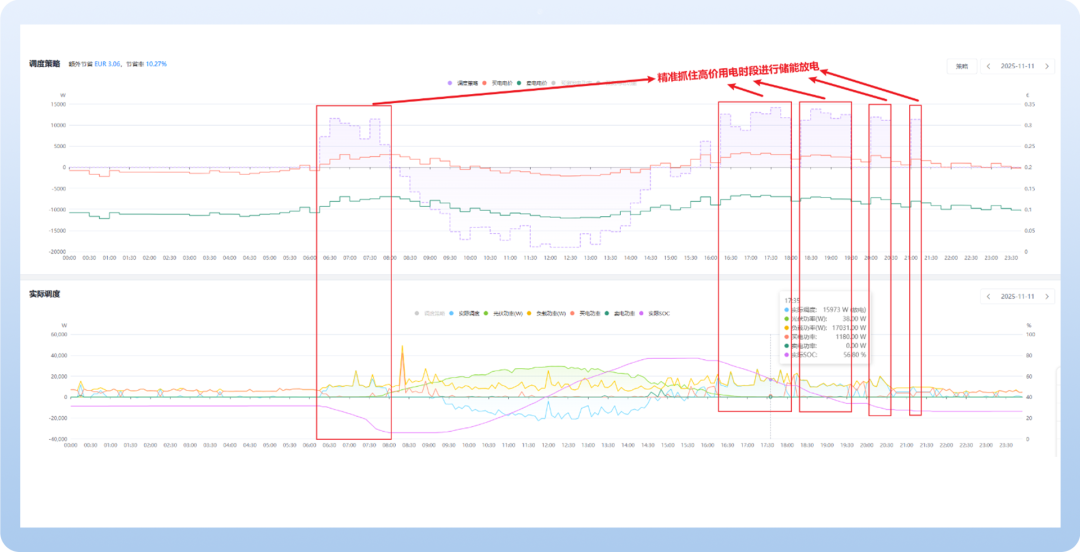This screenshot has width=1080, height=552.
Task: Toggle the yellow 负载功率(W) legend item
Action: pos(547,313)
